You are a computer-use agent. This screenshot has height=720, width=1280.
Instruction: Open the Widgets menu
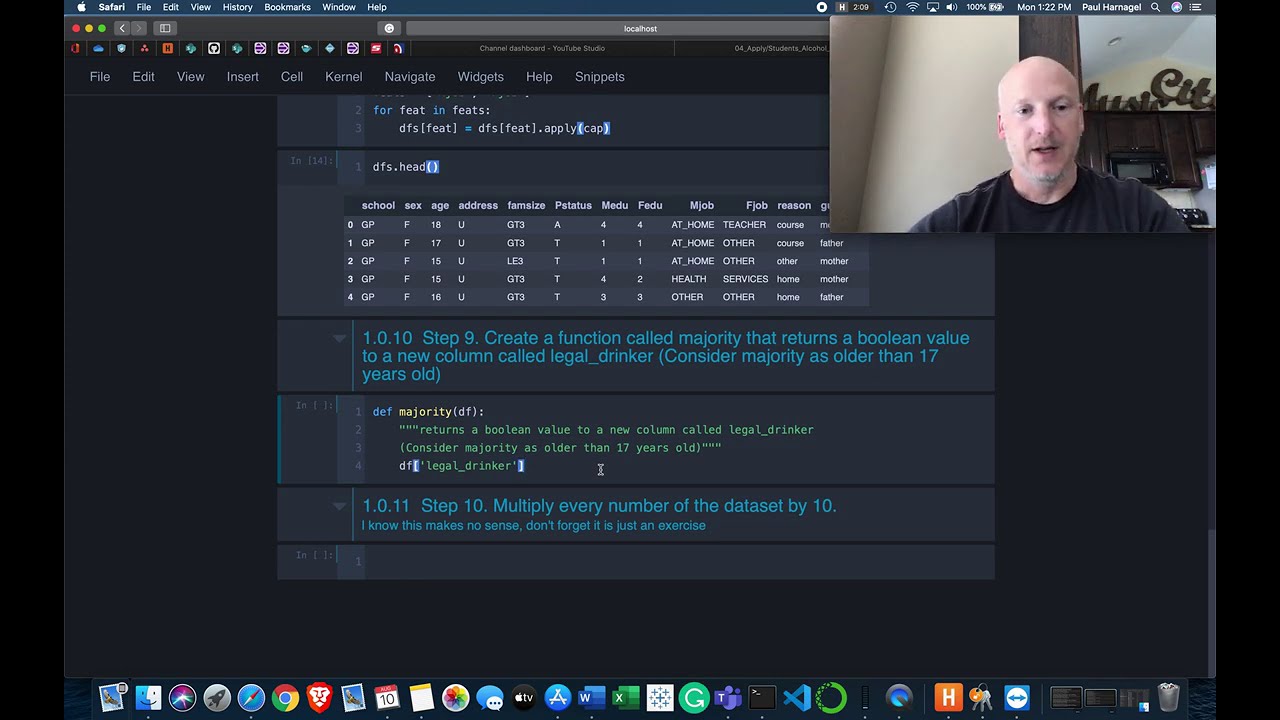[481, 77]
